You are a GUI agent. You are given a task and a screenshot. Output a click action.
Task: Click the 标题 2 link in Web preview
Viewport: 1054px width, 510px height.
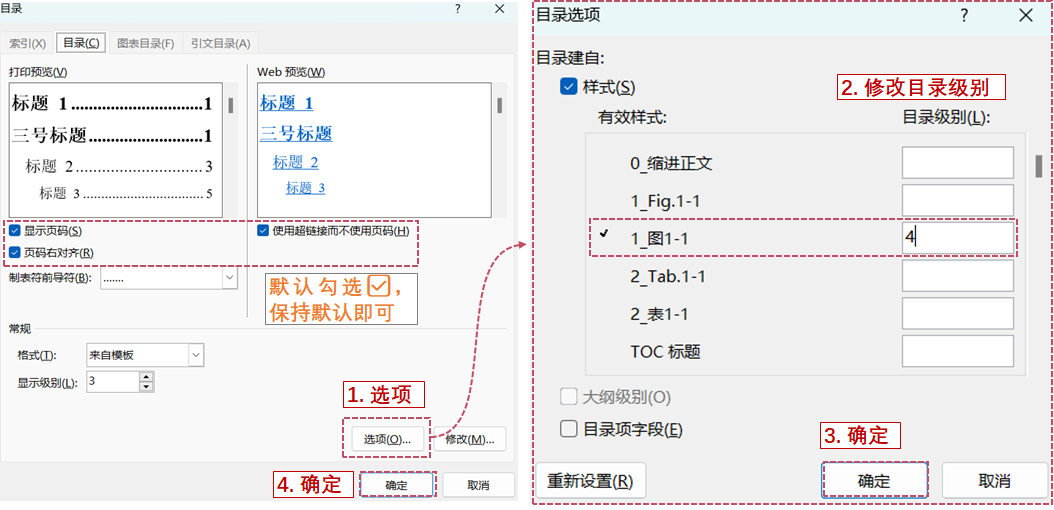click(x=296, y=162)
